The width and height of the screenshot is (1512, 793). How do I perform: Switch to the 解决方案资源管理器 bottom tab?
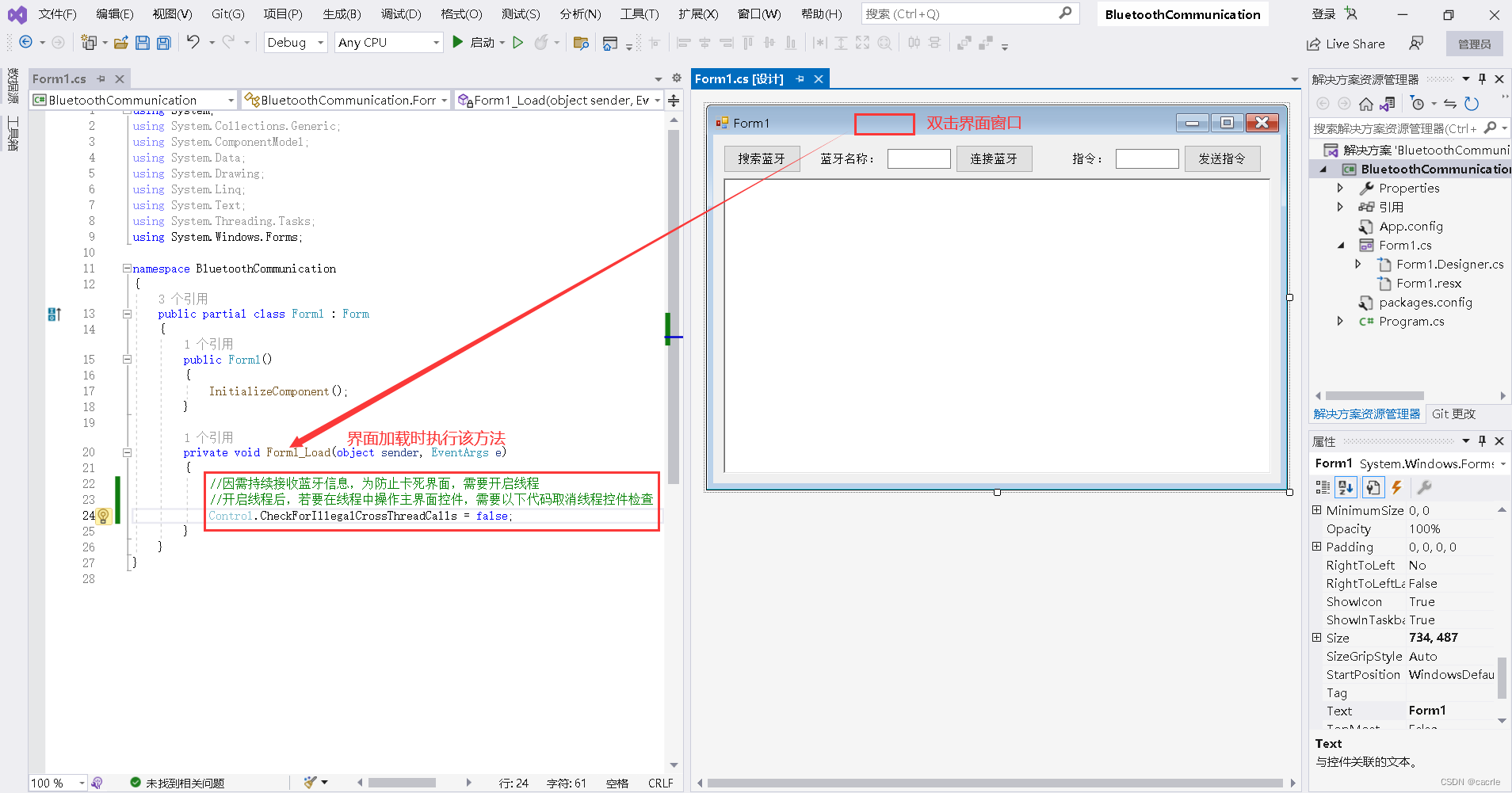pos(1367,414)
